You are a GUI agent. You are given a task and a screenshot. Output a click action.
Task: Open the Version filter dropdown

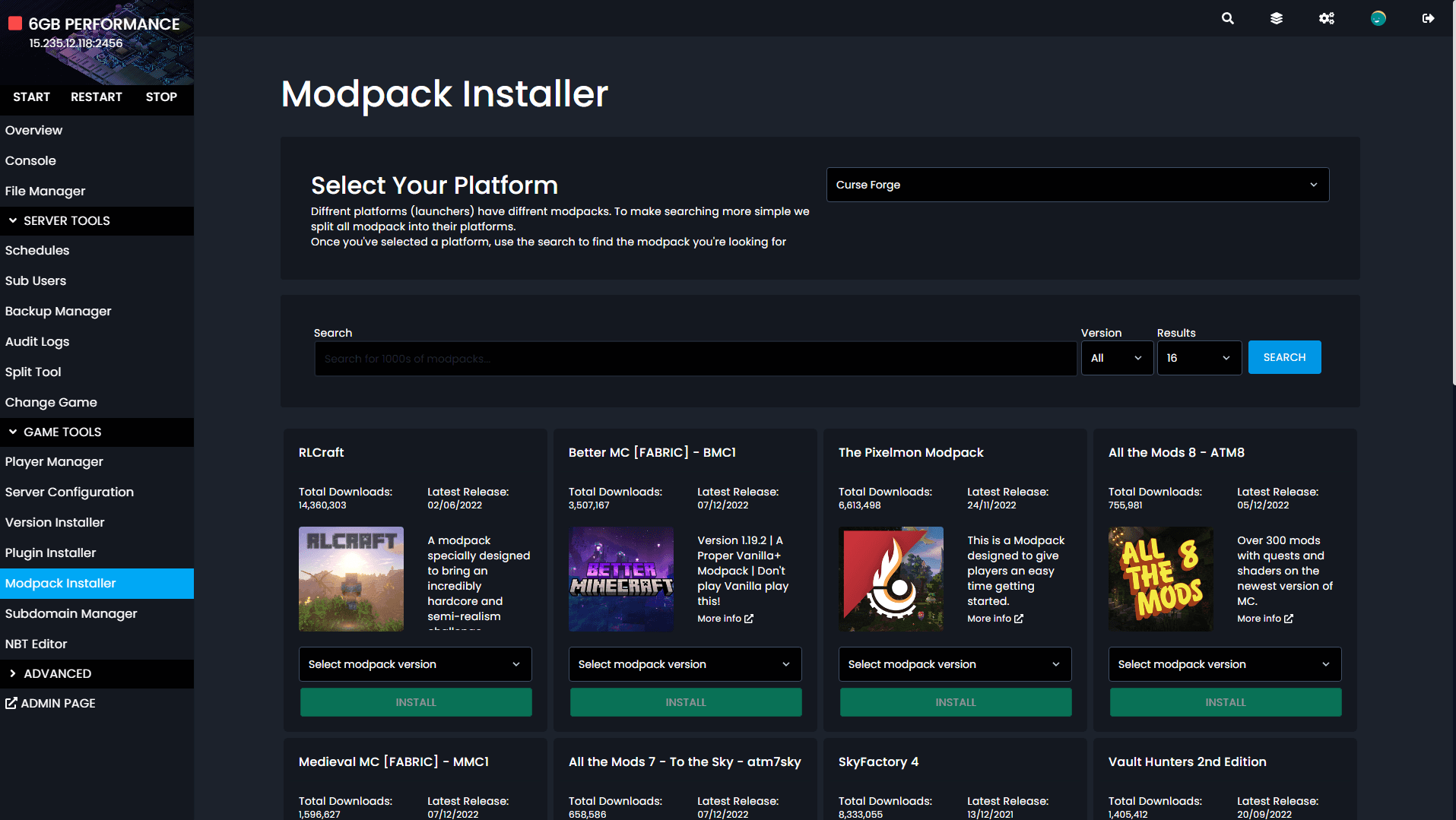(x=1117, y=358)
